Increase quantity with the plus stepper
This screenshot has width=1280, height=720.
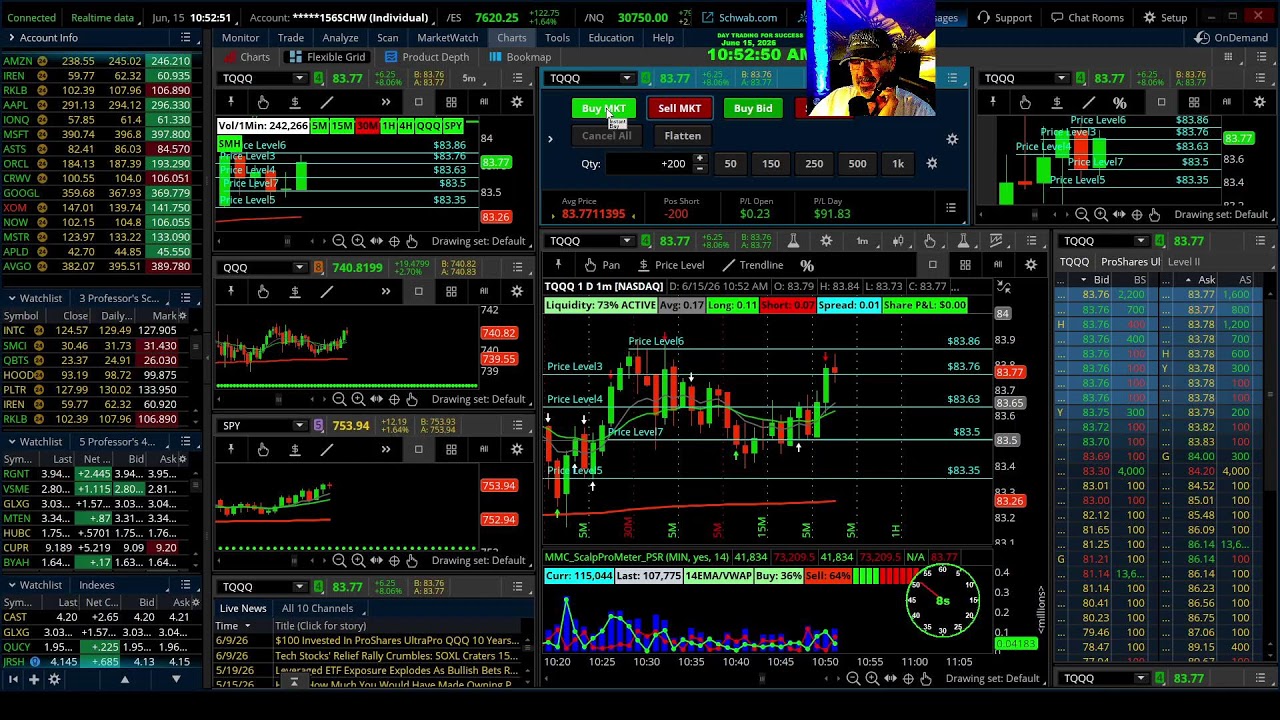699,159
